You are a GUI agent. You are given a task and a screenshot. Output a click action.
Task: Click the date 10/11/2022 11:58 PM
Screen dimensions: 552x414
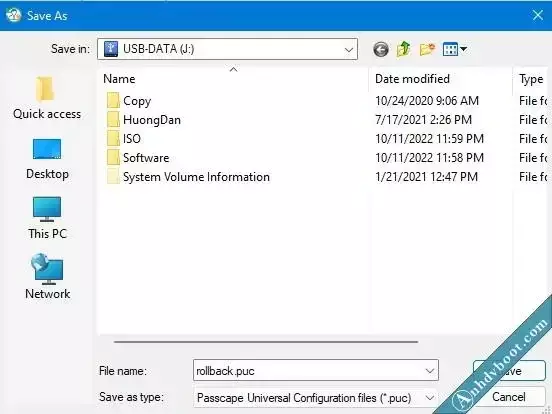coord(429,158)
